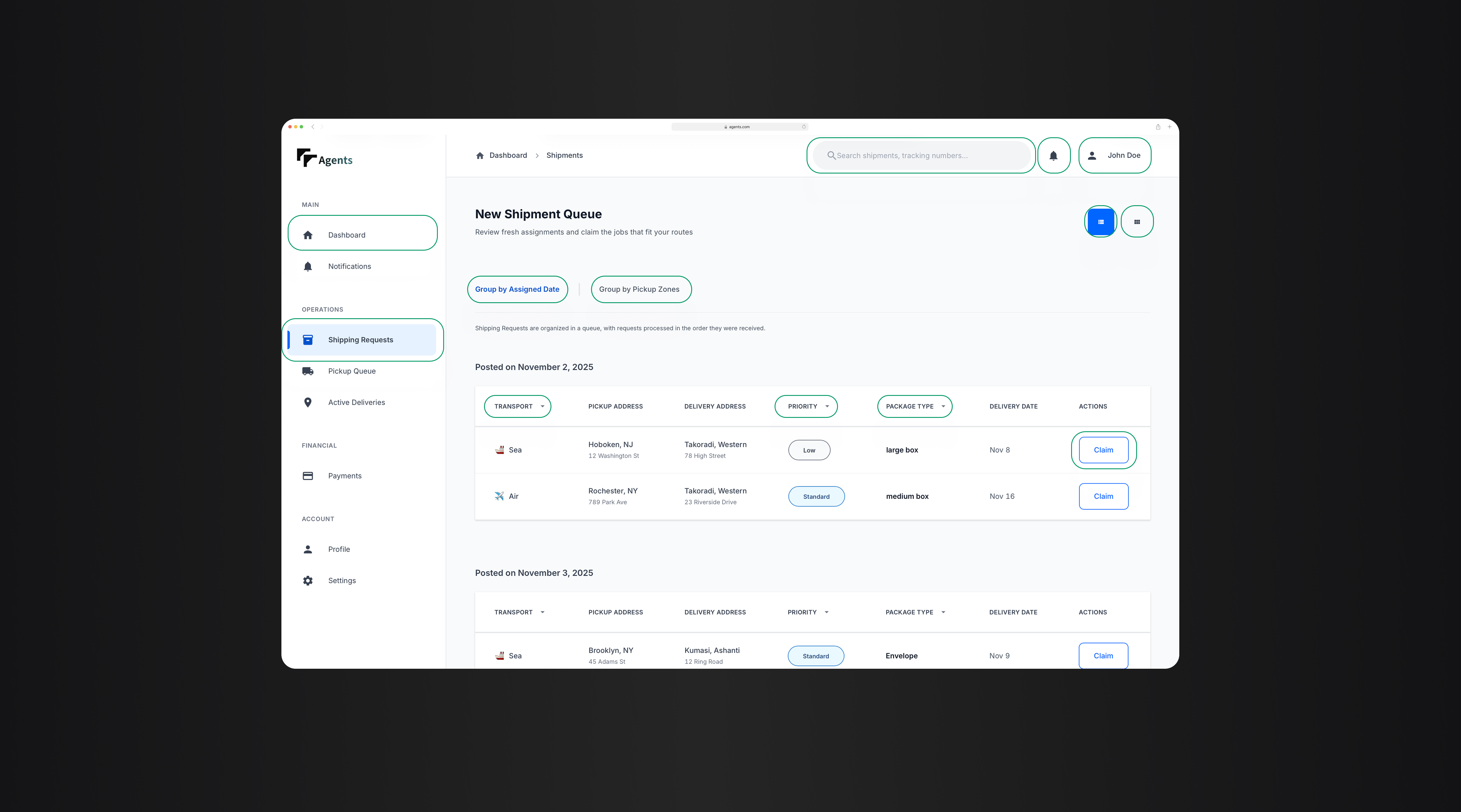Open Settings using the gear icon

point(308,580)
